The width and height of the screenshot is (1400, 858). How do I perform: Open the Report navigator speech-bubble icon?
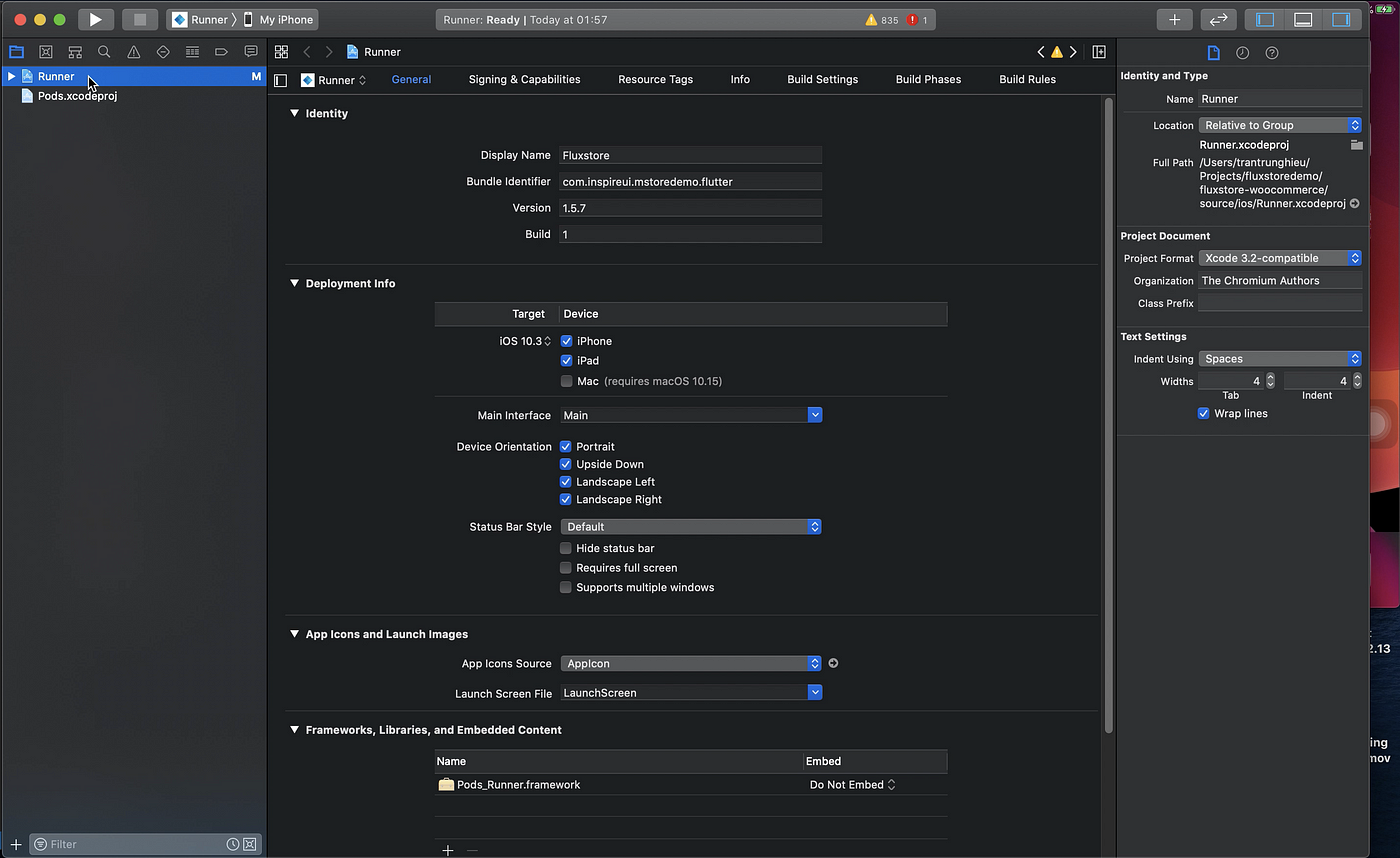coord(251,52)
